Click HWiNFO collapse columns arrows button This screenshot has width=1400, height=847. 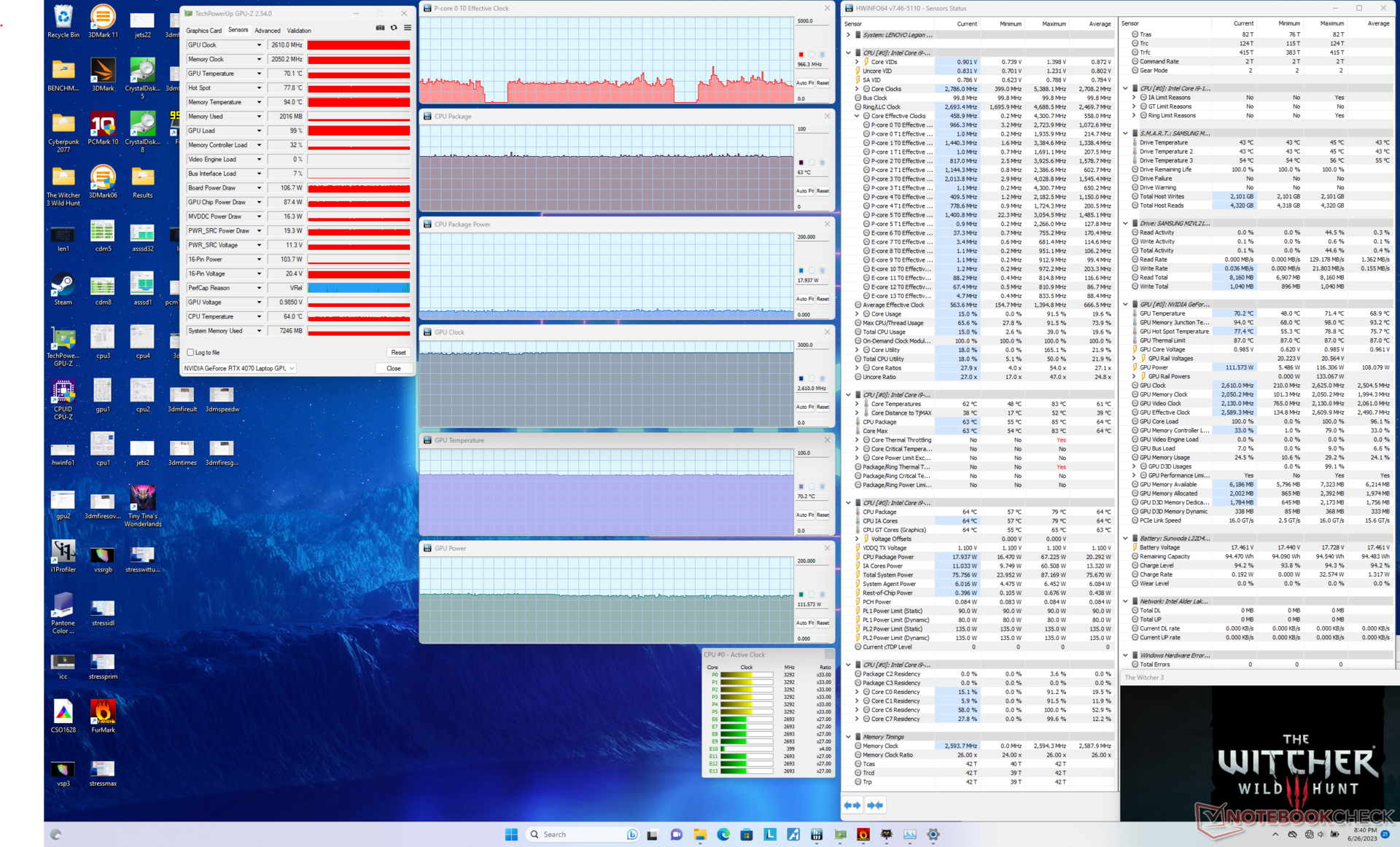(x=875, y=805)
